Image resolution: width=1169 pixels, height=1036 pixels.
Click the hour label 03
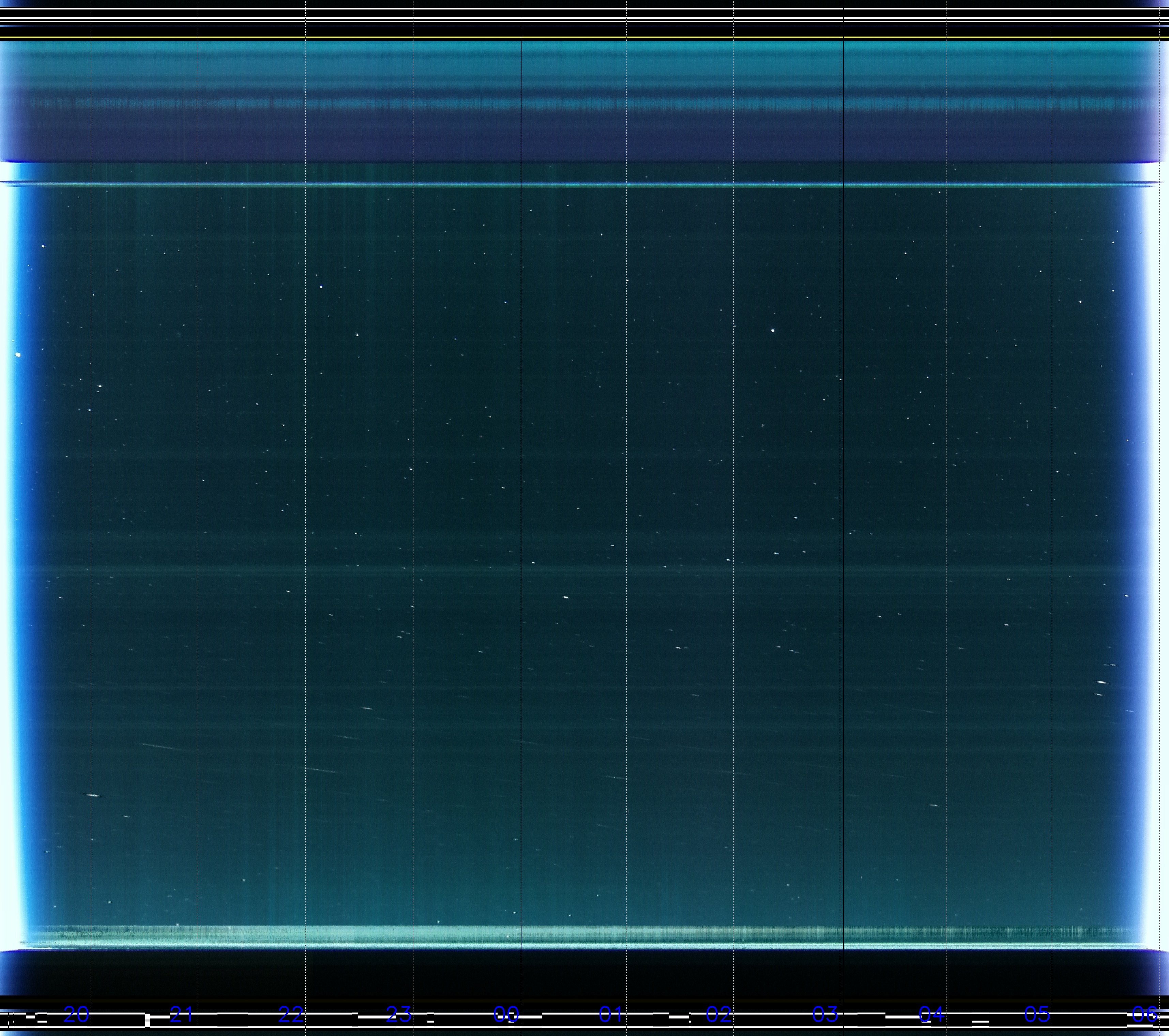825,1014
